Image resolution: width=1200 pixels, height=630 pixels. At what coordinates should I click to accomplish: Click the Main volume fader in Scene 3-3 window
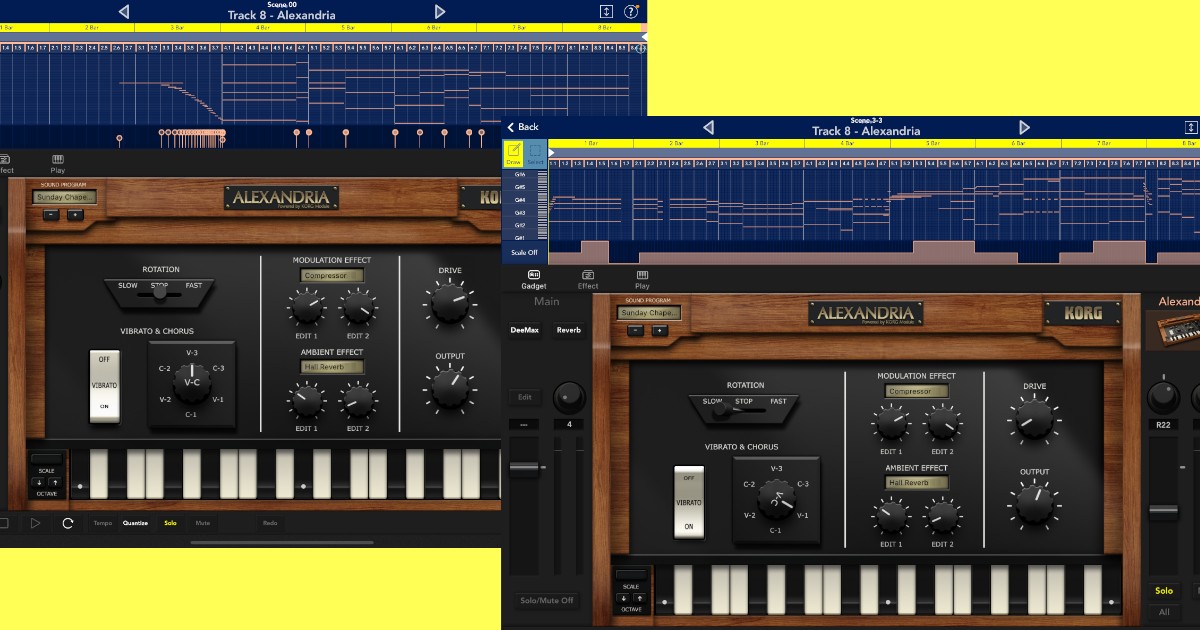pos(525,467)
